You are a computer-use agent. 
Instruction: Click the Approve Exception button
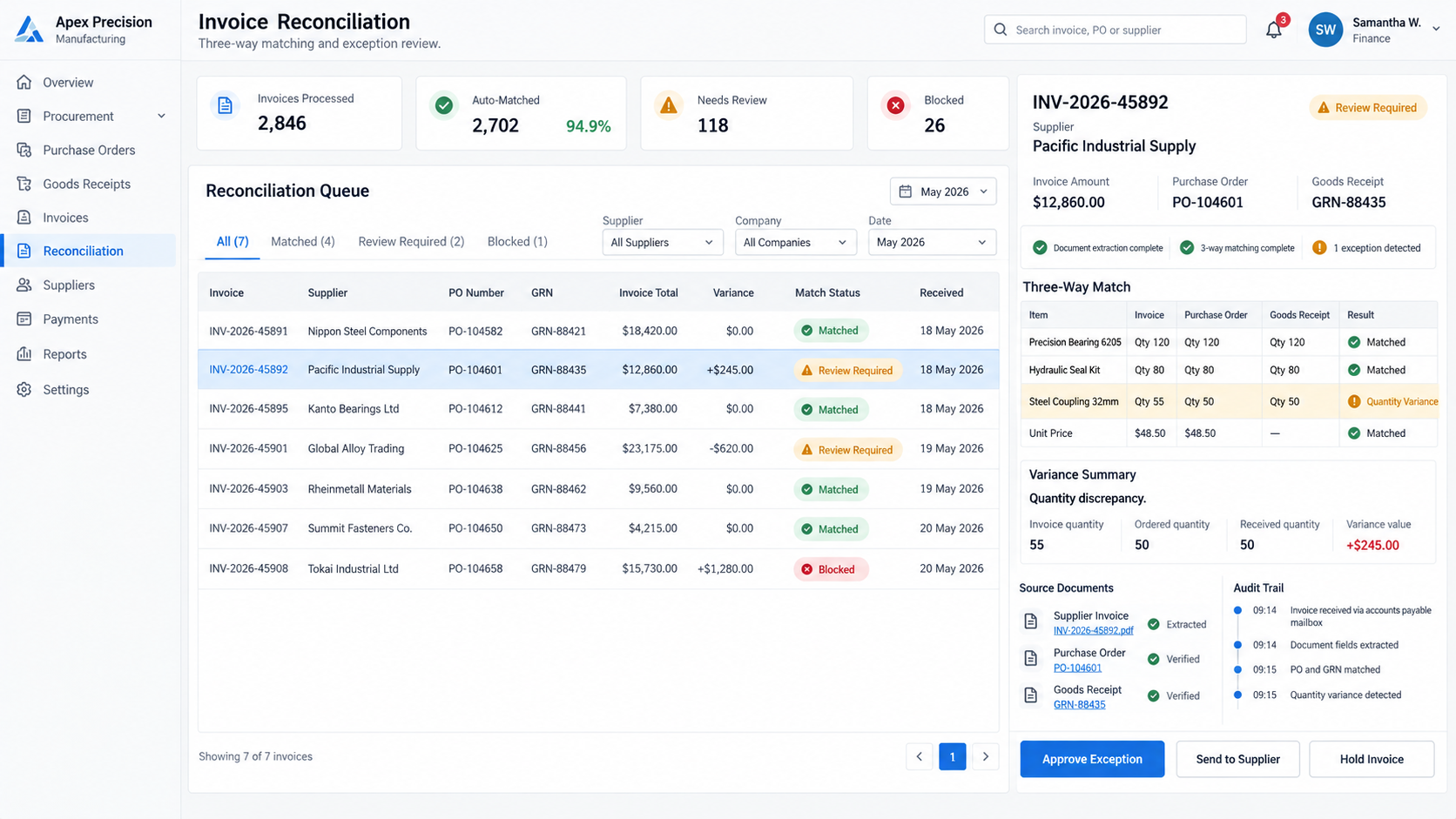pyautogui.click(x=1092, y=759)
